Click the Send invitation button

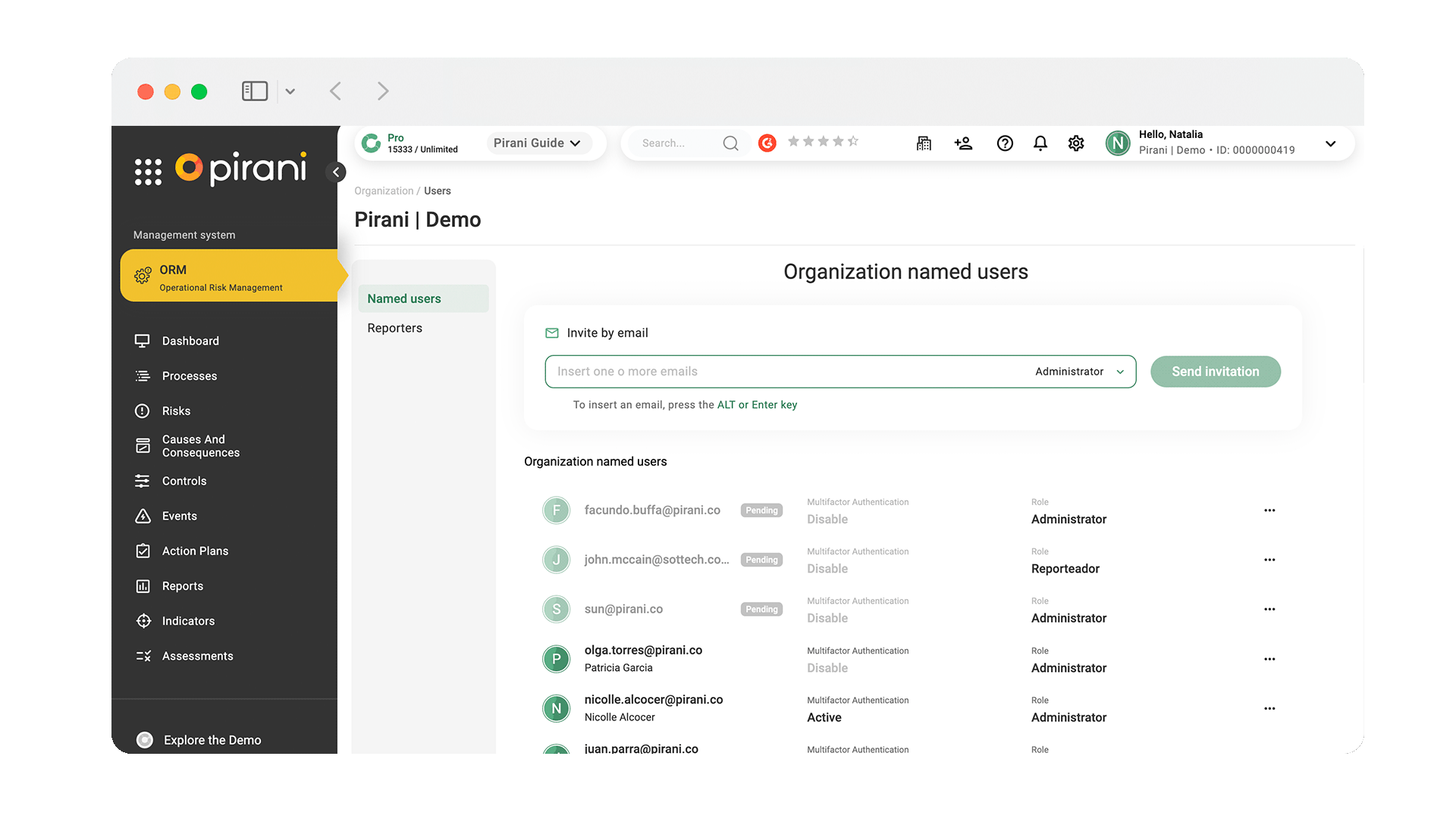(1215, 372)
